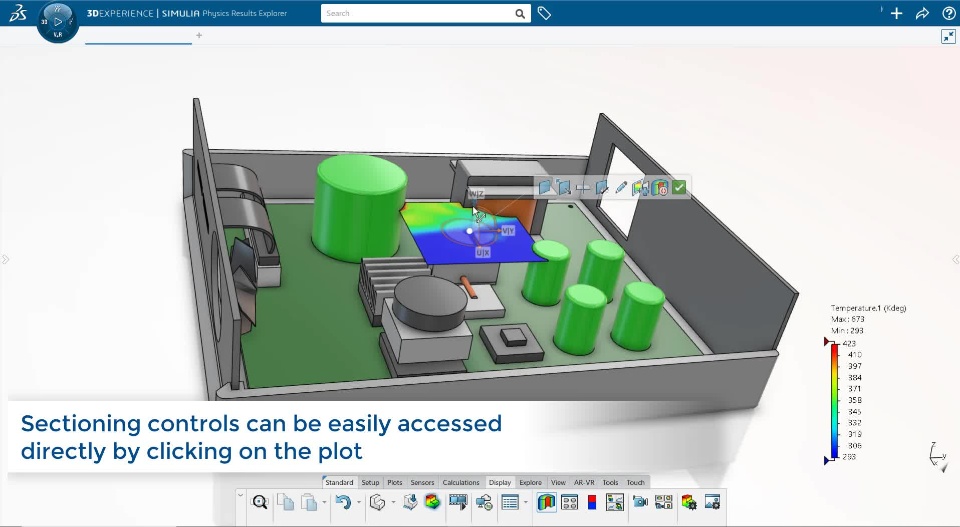Open the Sensors tab
The width and height of the screenshot is (960, 527).
[x=422, y=482]
